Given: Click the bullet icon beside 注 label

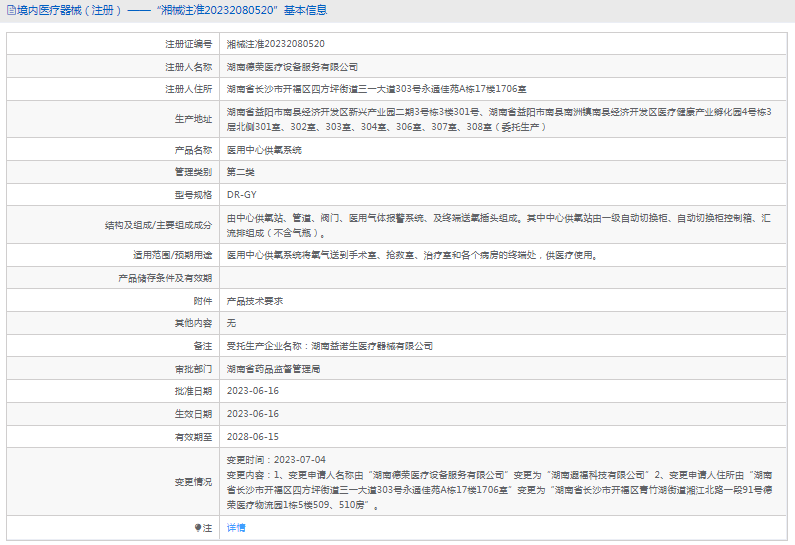Looking at the screenshot, I should 198,528.
